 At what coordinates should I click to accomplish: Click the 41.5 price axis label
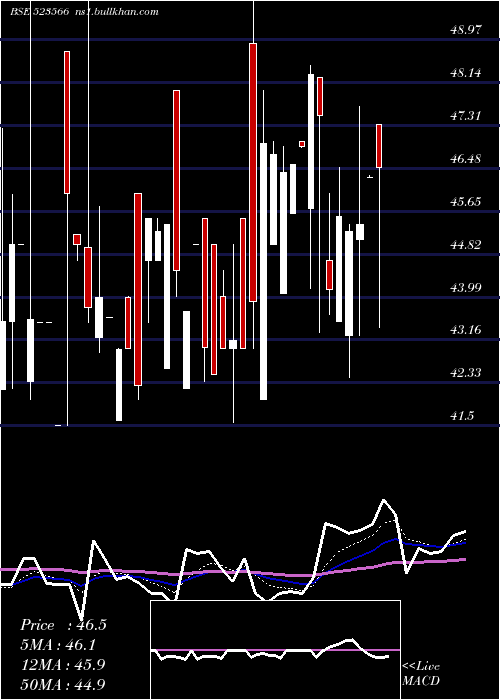[x=462, y=416]
